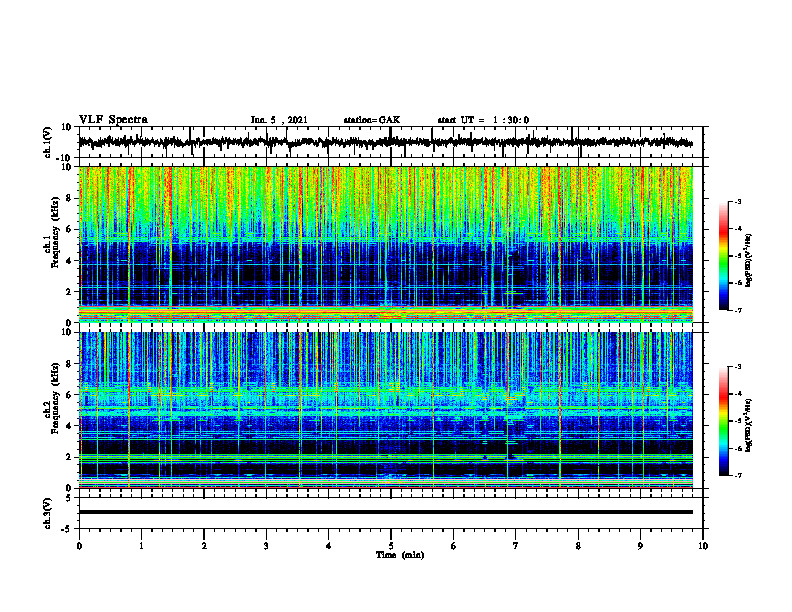
Task: Click the ch.2 spectrogram color scale bar
Action: (x=723, y=421)
